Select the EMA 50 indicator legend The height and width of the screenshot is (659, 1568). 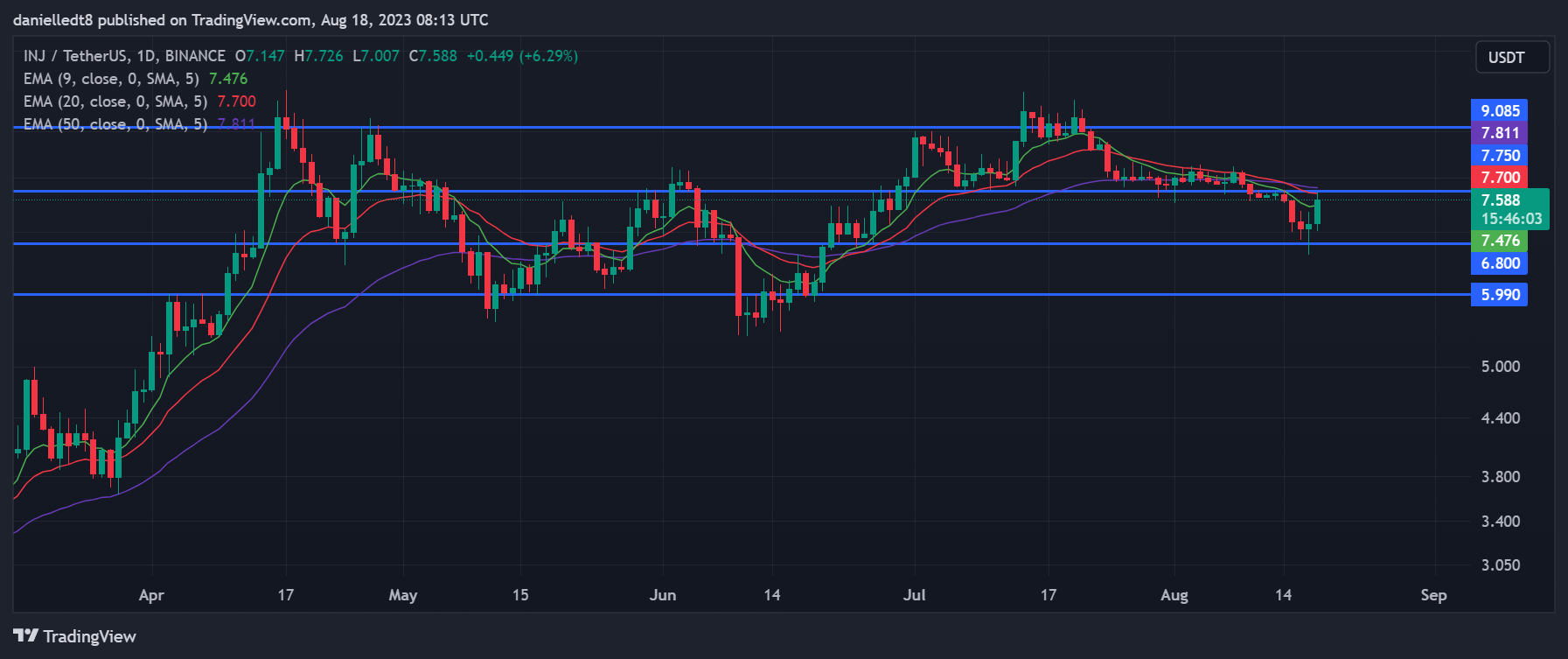tap(140, 124)
